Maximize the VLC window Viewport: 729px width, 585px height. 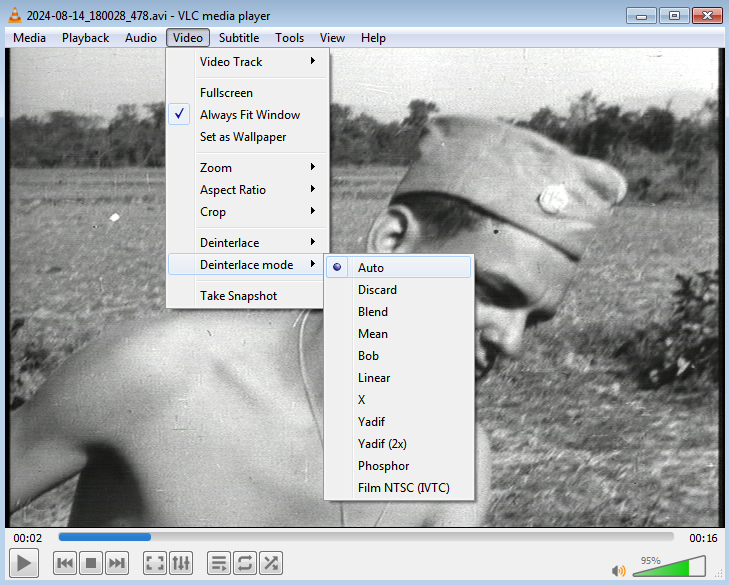click(x=674, y=16)
